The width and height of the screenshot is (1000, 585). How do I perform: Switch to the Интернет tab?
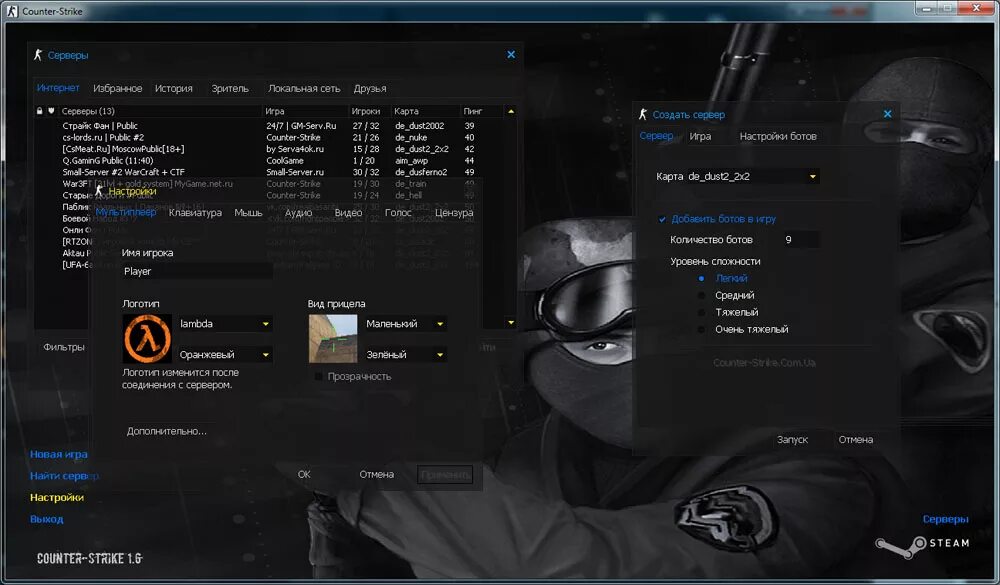(58, 88)
